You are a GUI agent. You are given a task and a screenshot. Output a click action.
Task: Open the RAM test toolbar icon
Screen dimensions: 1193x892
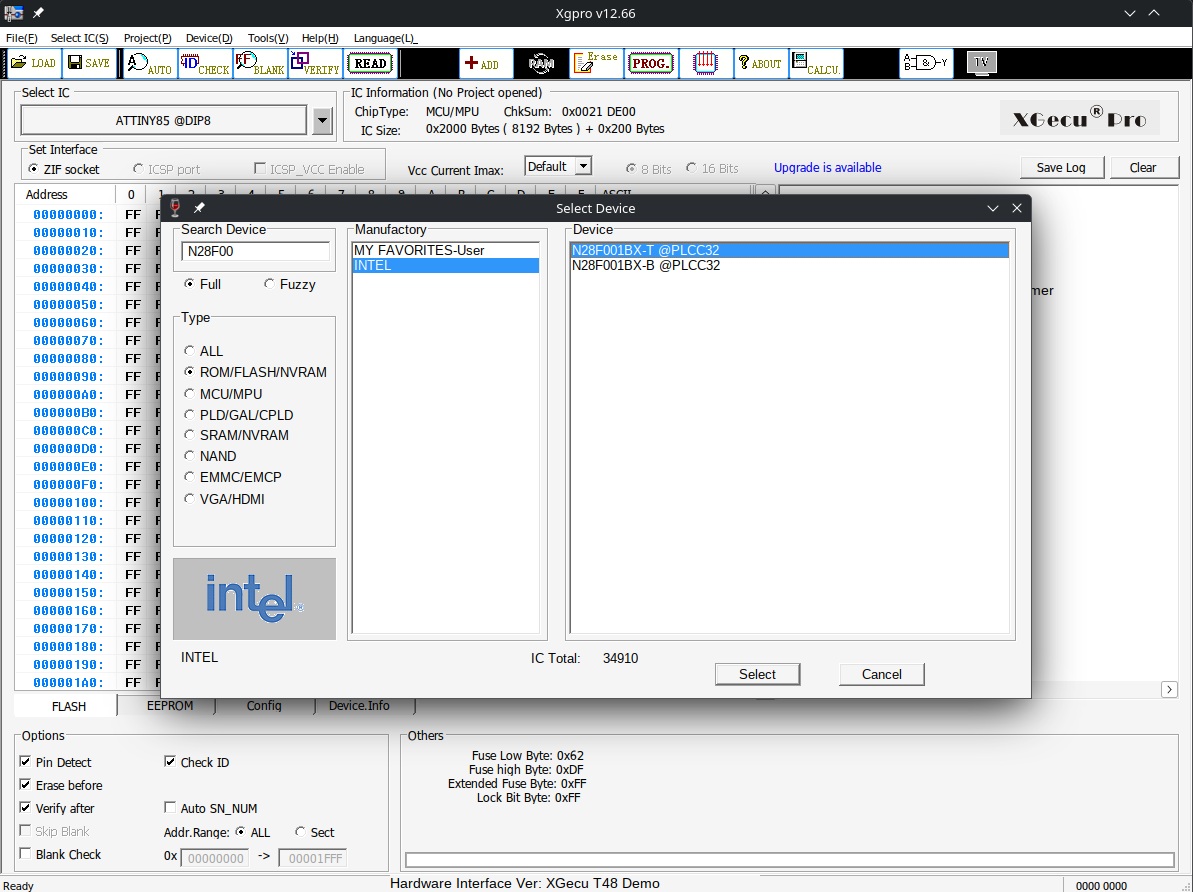click(x=541, y=63)
